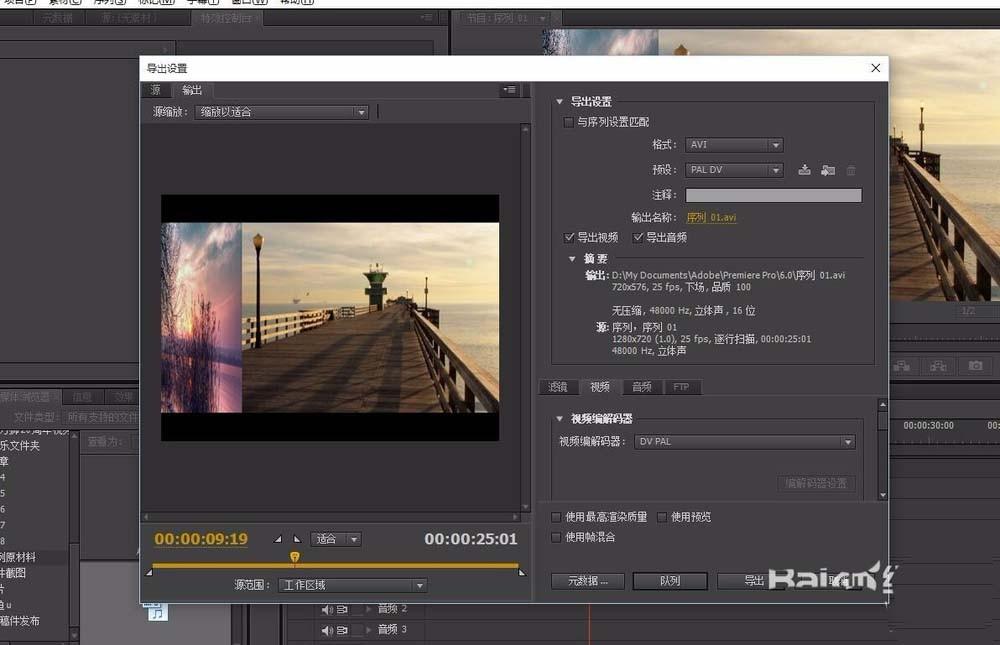Click the playhead on the export preview timeline
The width and height of the screenshot is (1000, 645).
tap(294, 555)
